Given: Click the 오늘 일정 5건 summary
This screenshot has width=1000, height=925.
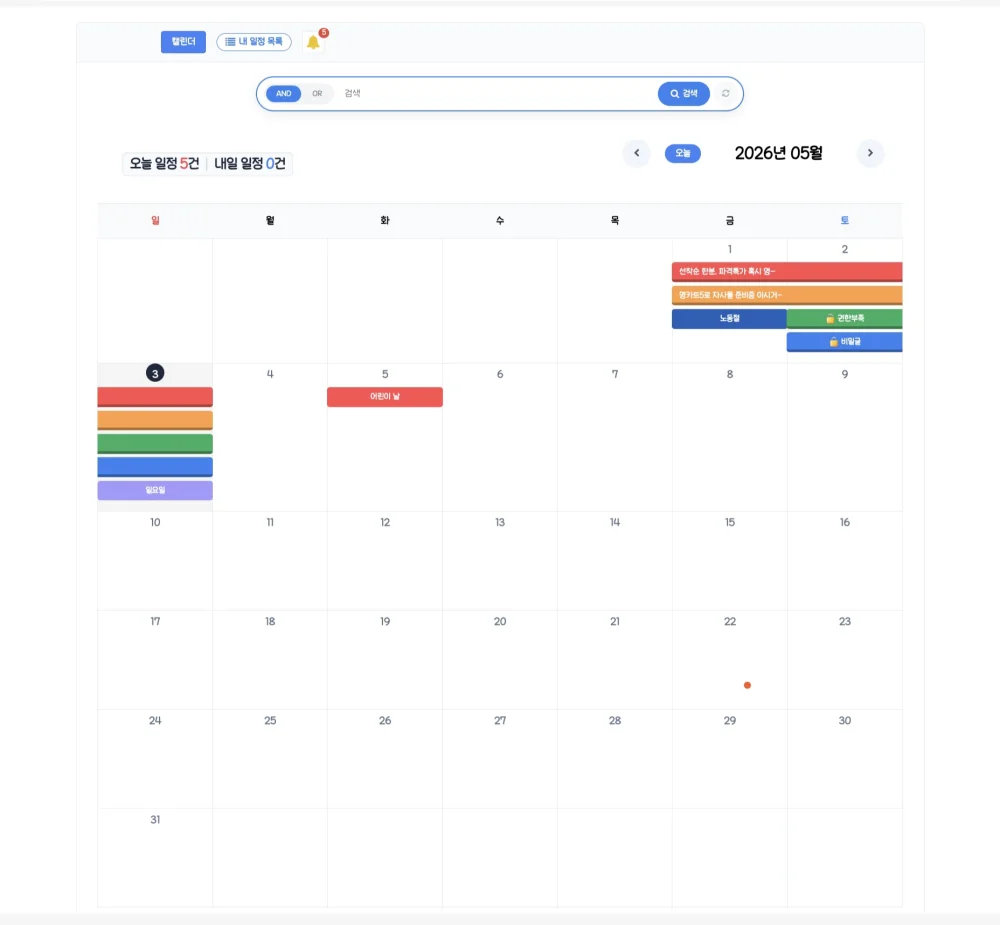Looking at the screenshot, I should click(x=165, y=164).
